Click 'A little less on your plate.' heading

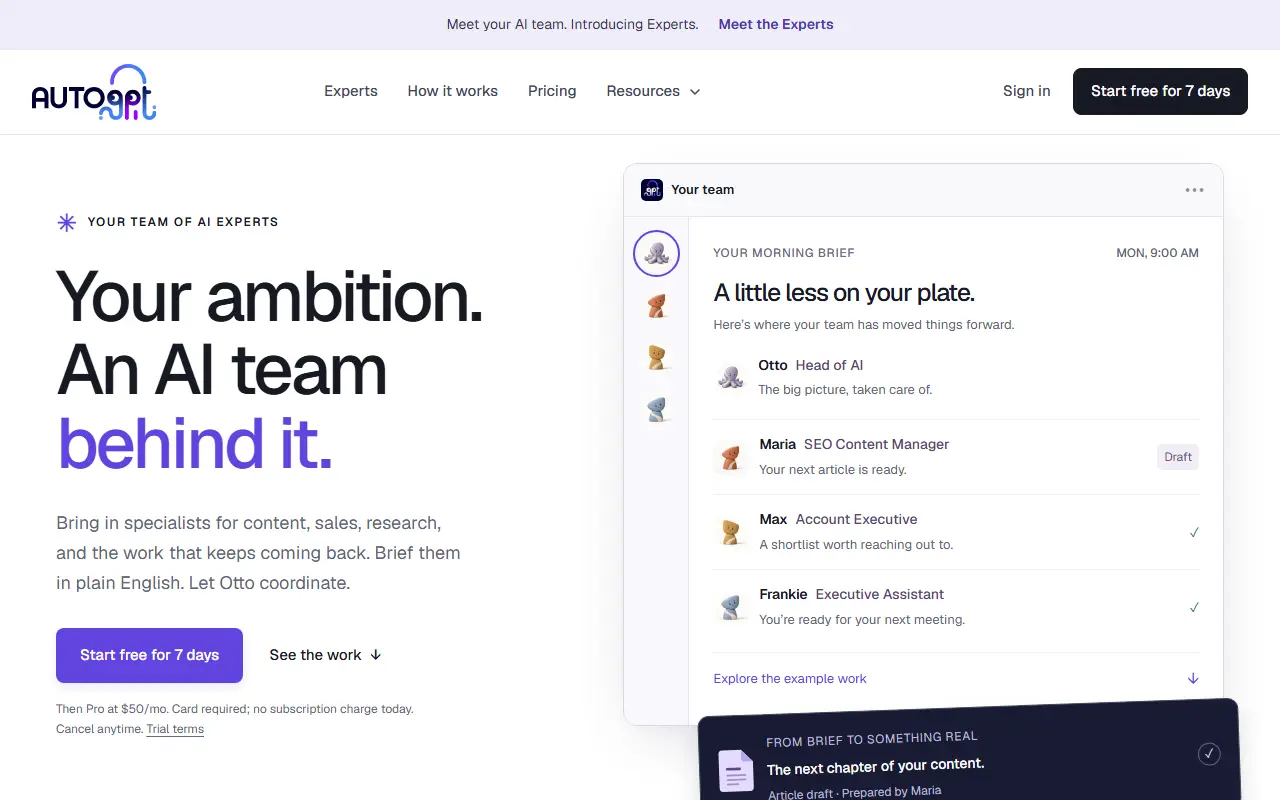[844, 292]
